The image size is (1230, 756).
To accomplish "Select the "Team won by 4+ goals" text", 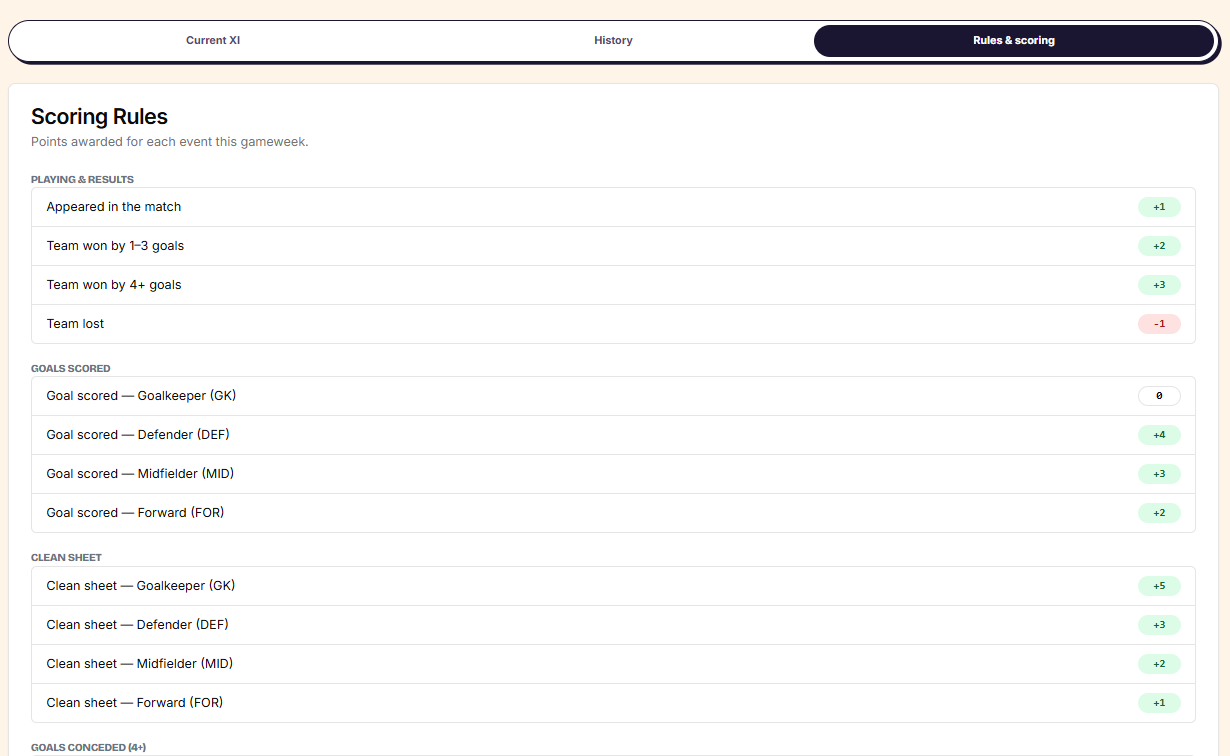I will (x=114, y=285).
